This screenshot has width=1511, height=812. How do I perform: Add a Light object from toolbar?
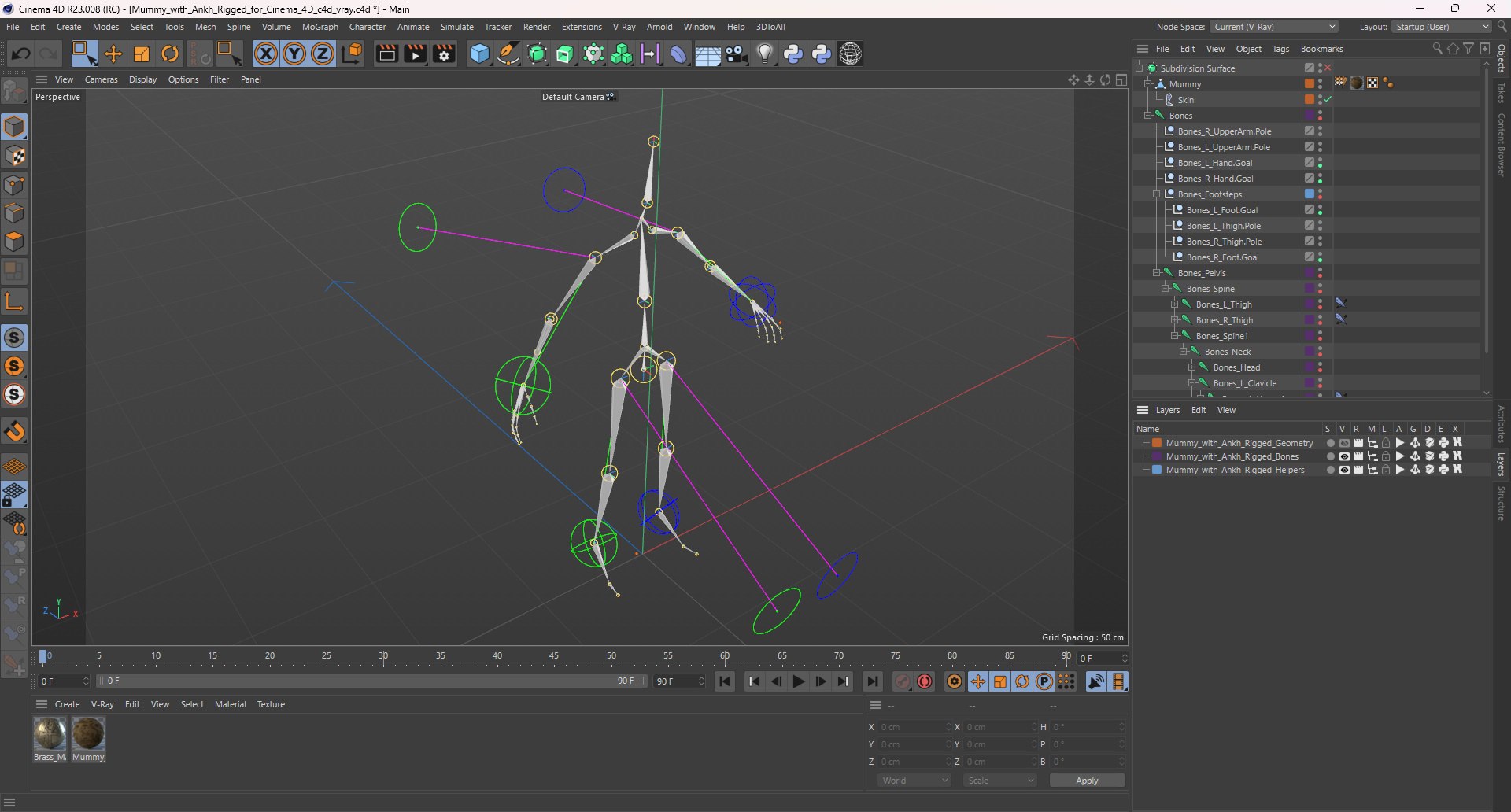(x=765, y=54)
